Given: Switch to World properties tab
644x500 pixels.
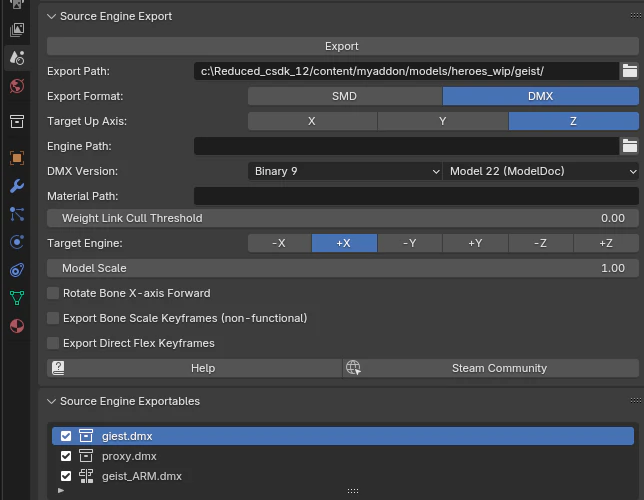Looking at the screenshot, I should (x=16, y=87).
